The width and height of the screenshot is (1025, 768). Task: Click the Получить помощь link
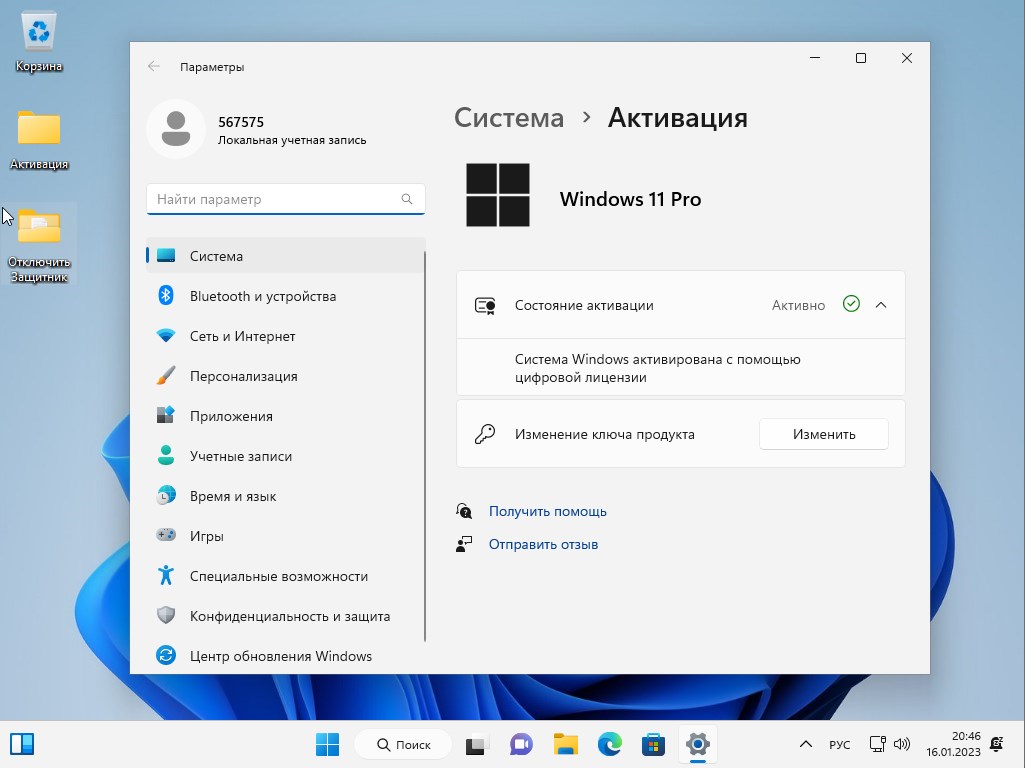tap(547, 511)
